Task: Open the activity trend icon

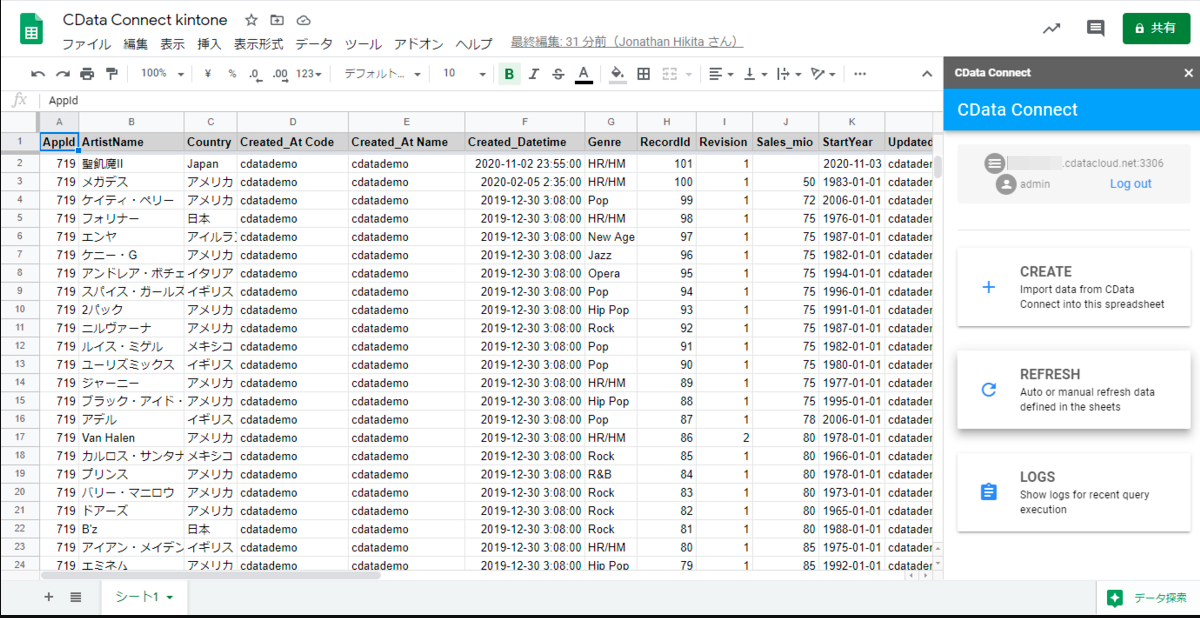Action: 1051,29
